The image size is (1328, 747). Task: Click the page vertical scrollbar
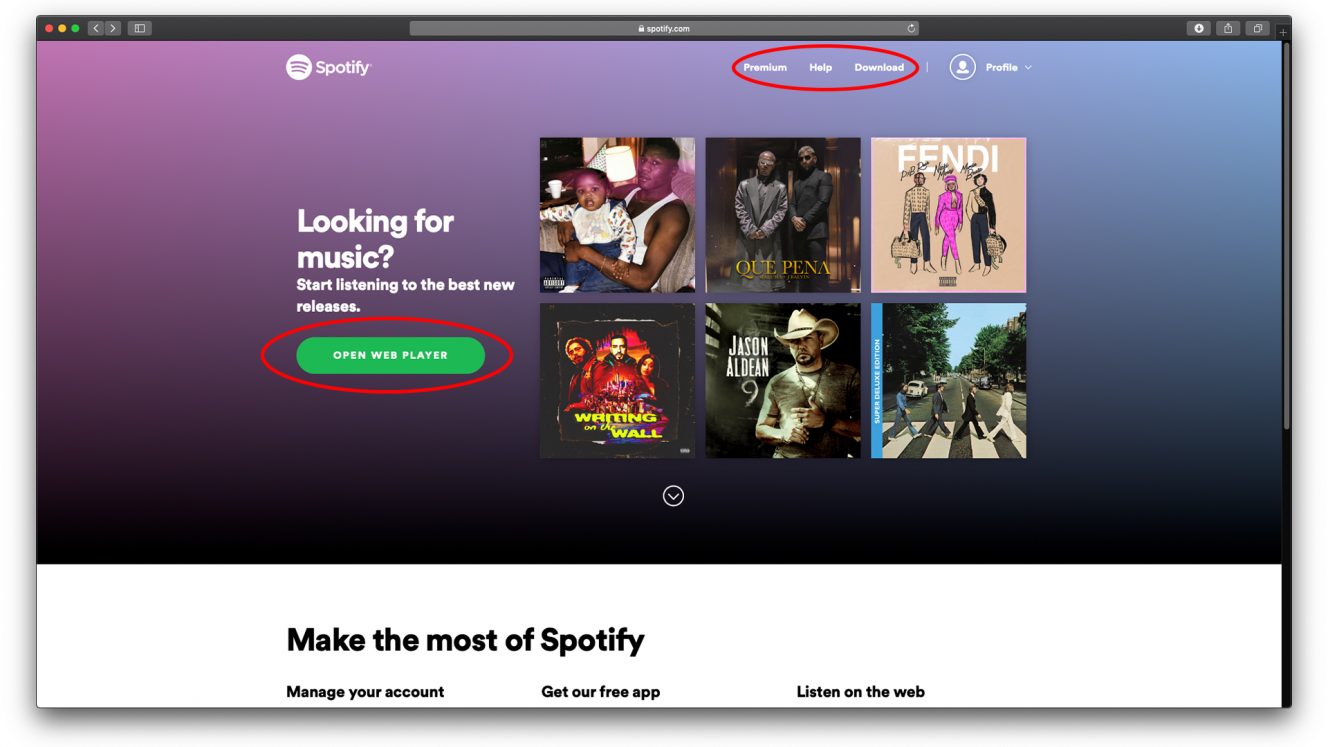(x=1286, y=235)
